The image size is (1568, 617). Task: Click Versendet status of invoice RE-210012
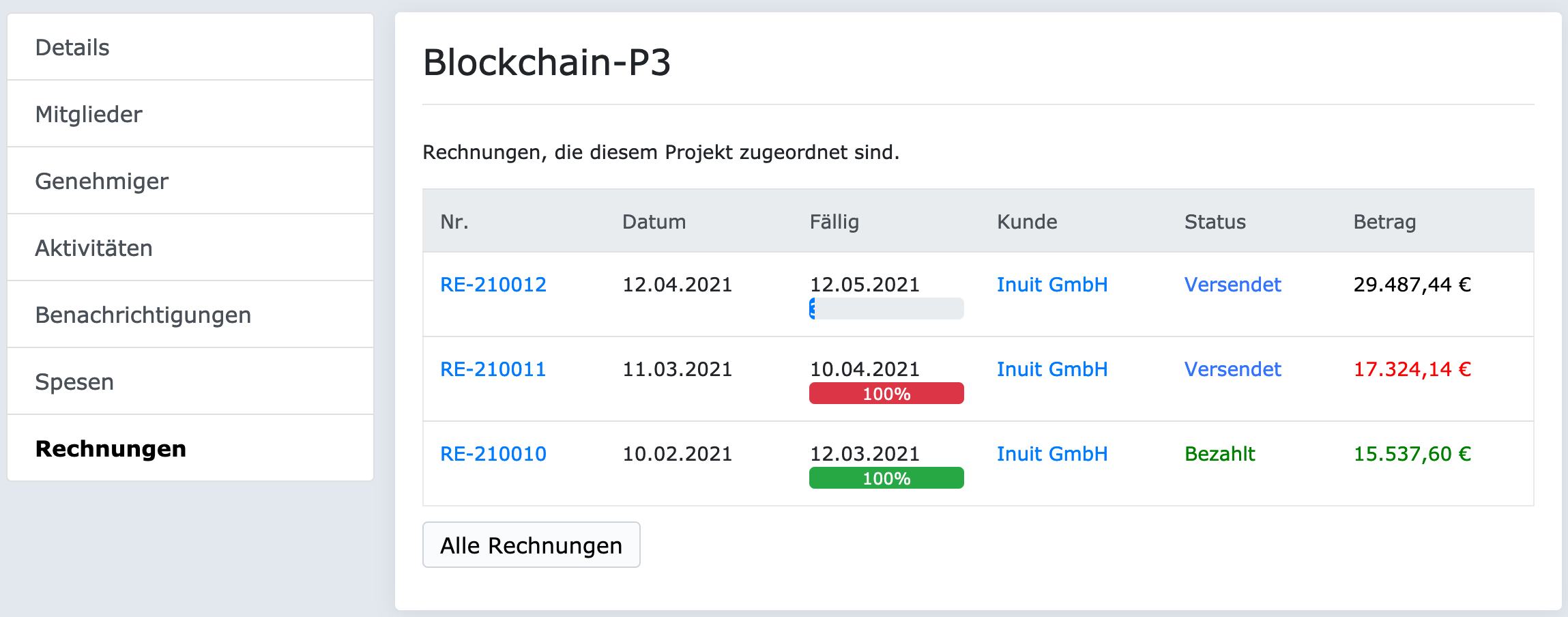[x=1232, y=285]
